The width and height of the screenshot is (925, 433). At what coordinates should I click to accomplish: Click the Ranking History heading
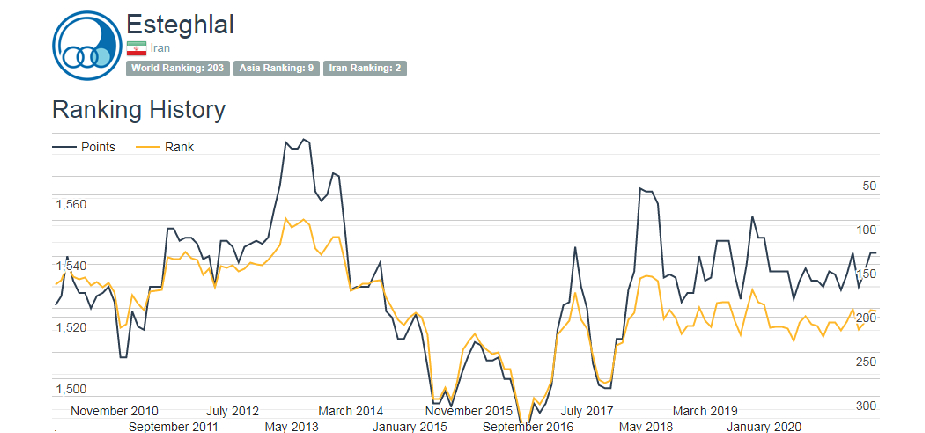(x=139, y=110)
